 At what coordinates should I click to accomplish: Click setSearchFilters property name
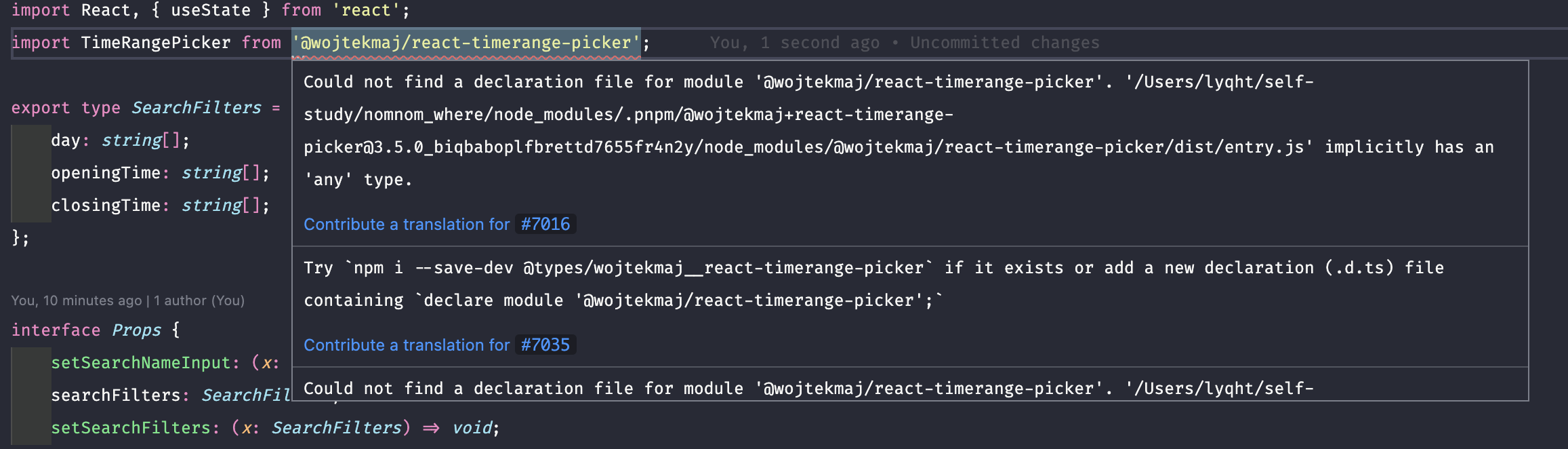pyautogui.click(x=131, y=428)
